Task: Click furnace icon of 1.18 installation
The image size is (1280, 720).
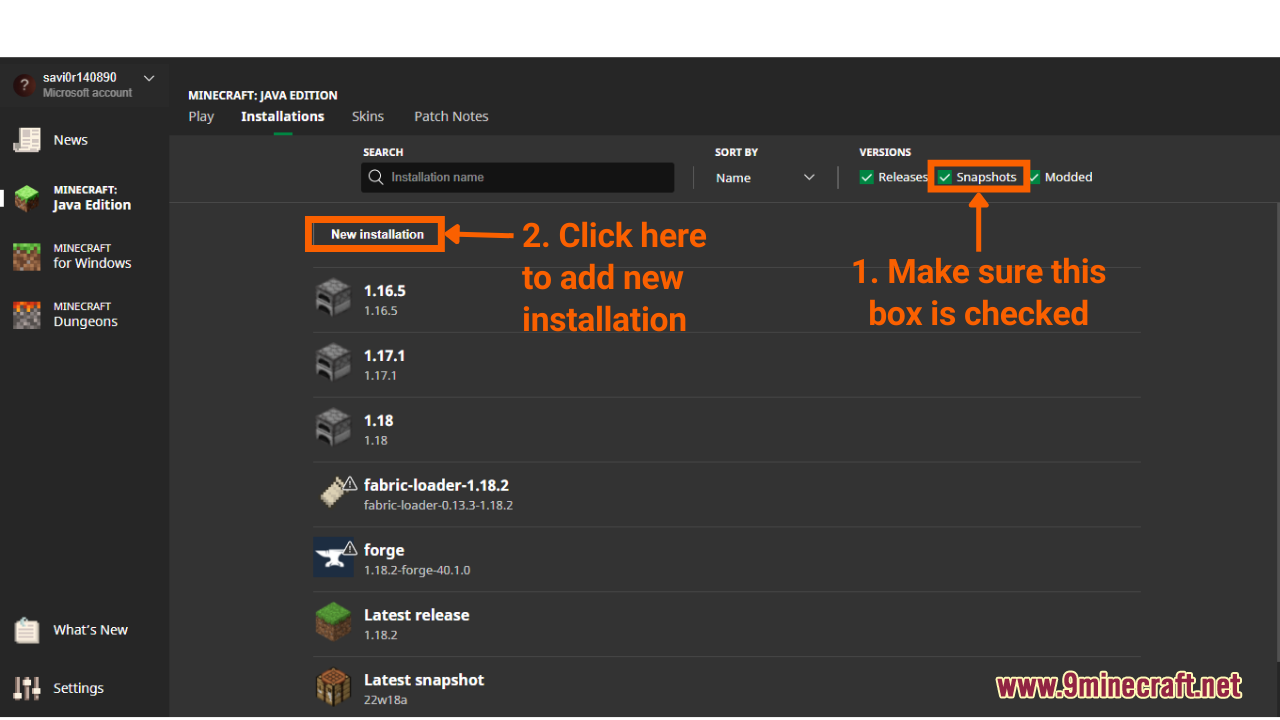Action: tap(333, 428)
